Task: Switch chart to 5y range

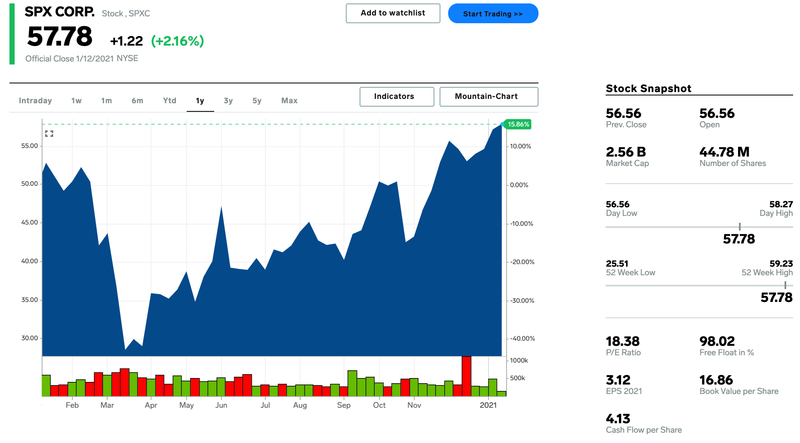Action: point(257,101)
